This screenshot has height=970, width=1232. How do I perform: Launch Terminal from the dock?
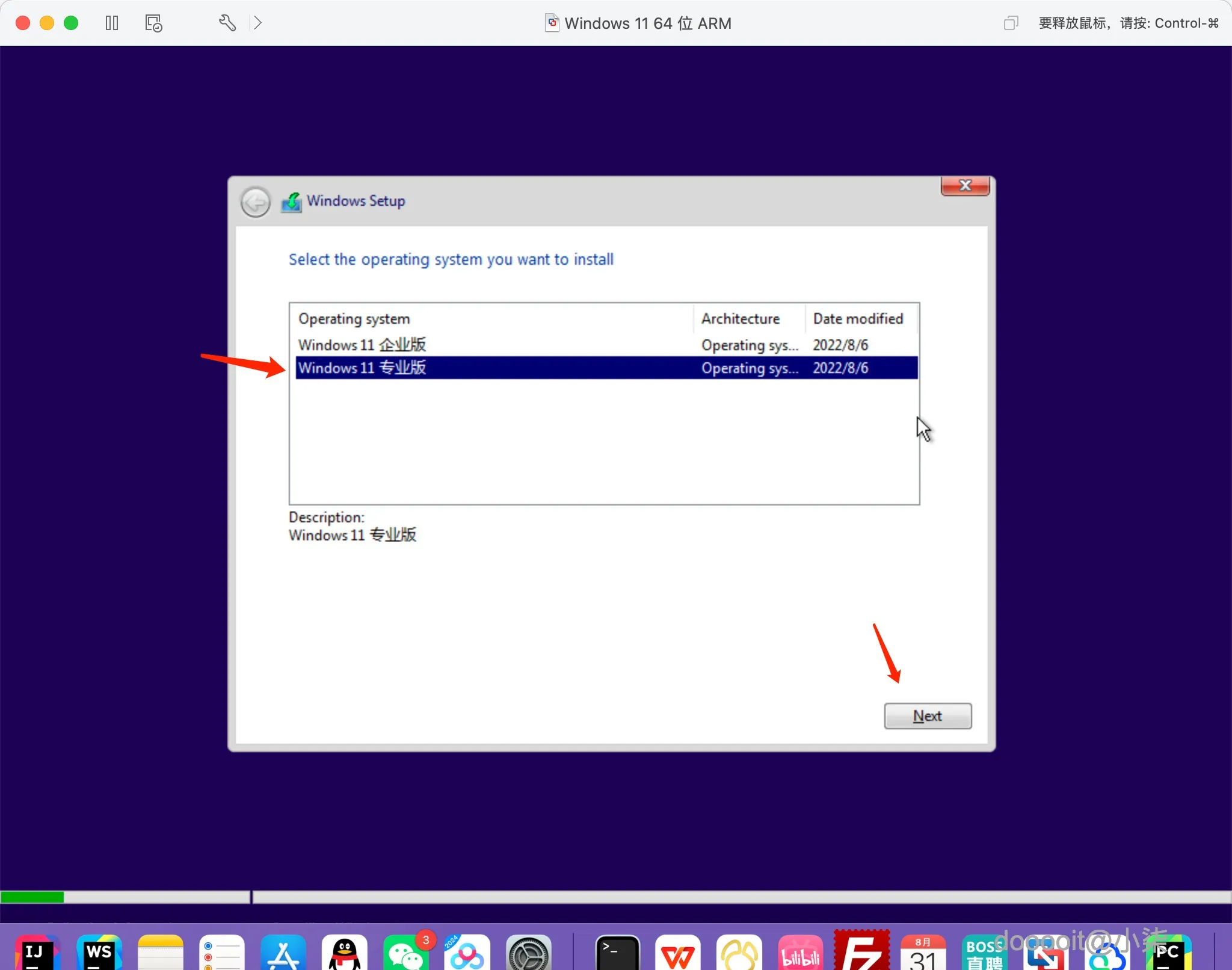point(617,953)
